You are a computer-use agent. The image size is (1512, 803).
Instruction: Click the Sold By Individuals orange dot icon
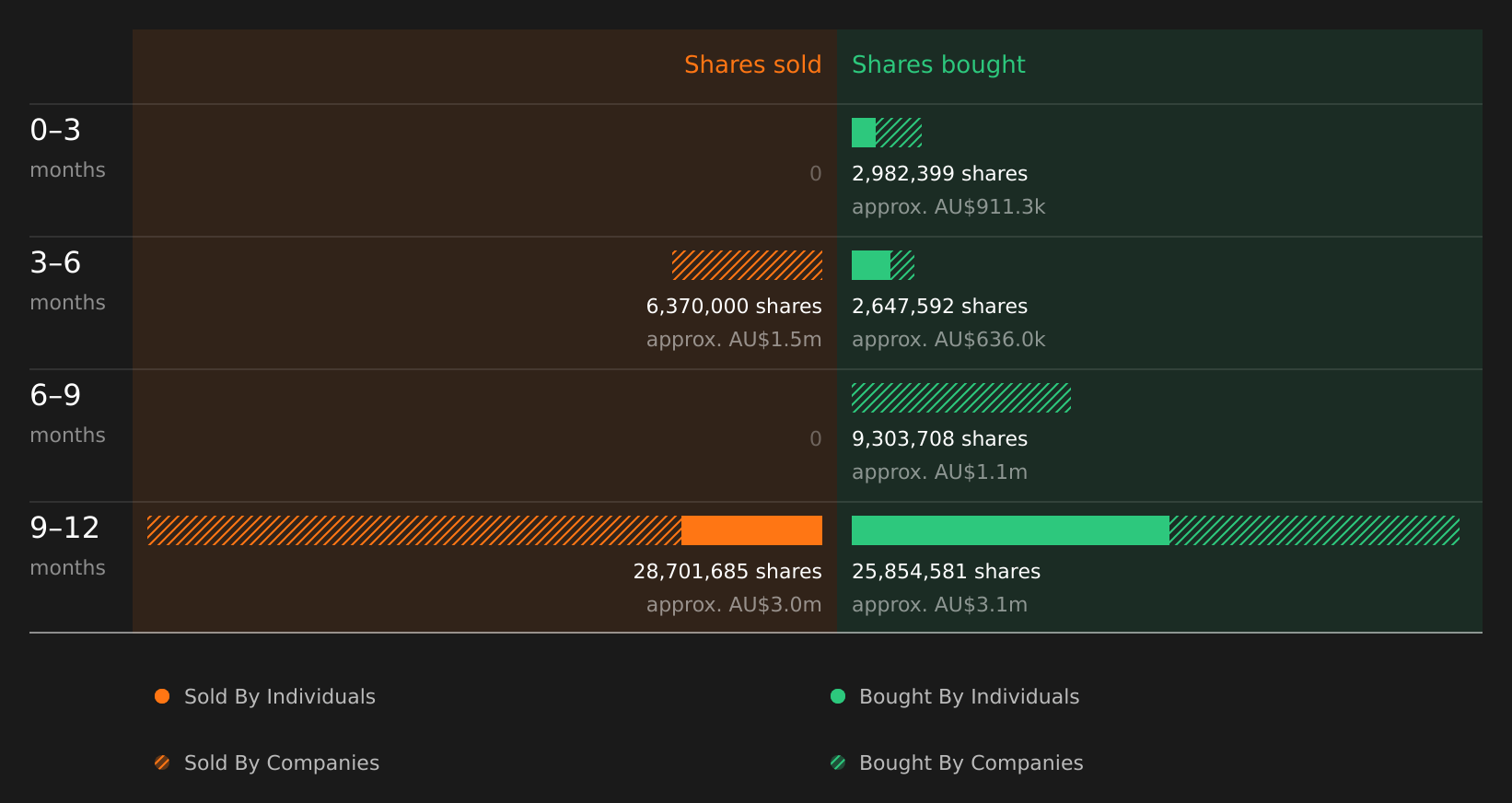tap(162, 696)
